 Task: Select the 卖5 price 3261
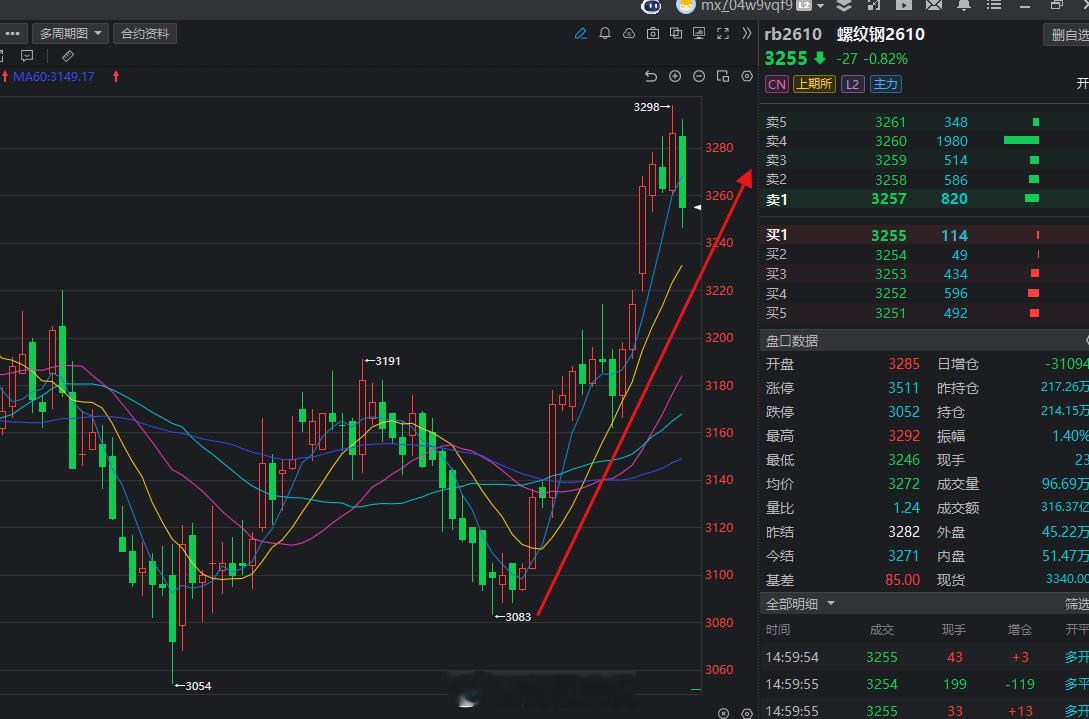tap(890, 122)
